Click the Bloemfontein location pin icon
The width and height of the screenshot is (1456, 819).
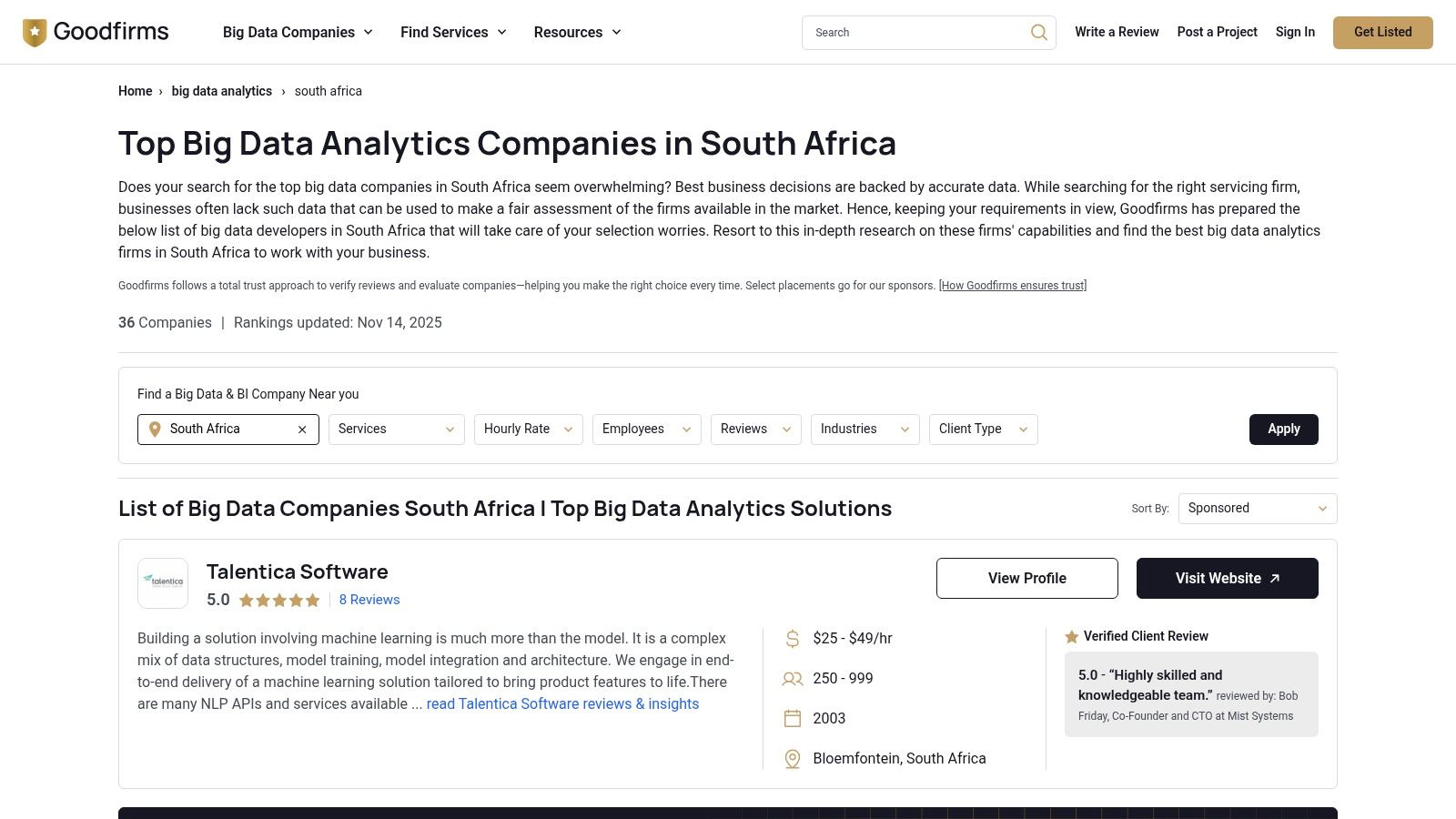coord(793,759)
